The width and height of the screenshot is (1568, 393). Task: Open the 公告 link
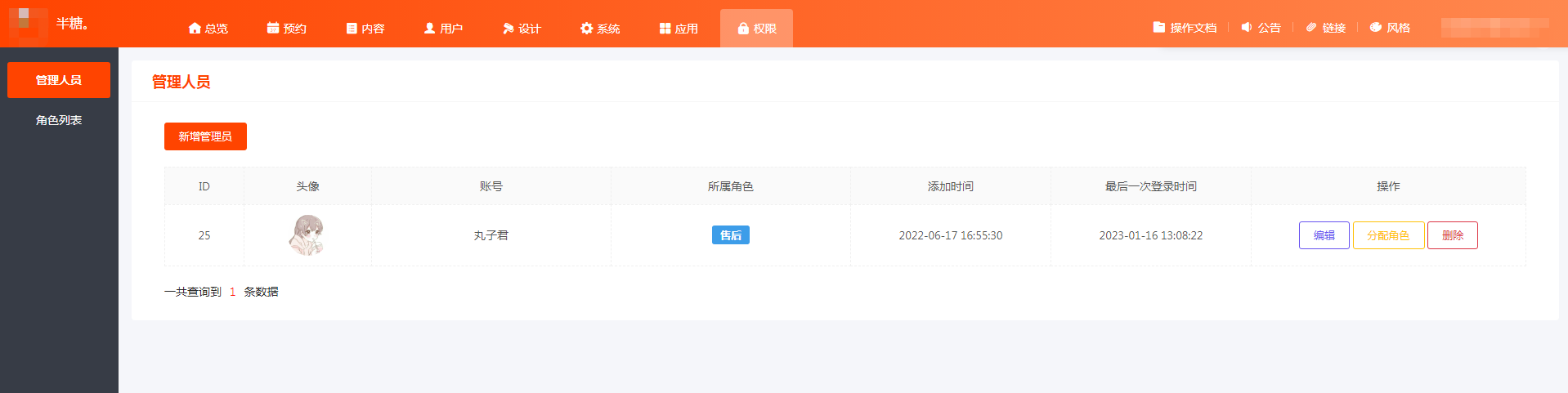click(x=1261, y=27)
